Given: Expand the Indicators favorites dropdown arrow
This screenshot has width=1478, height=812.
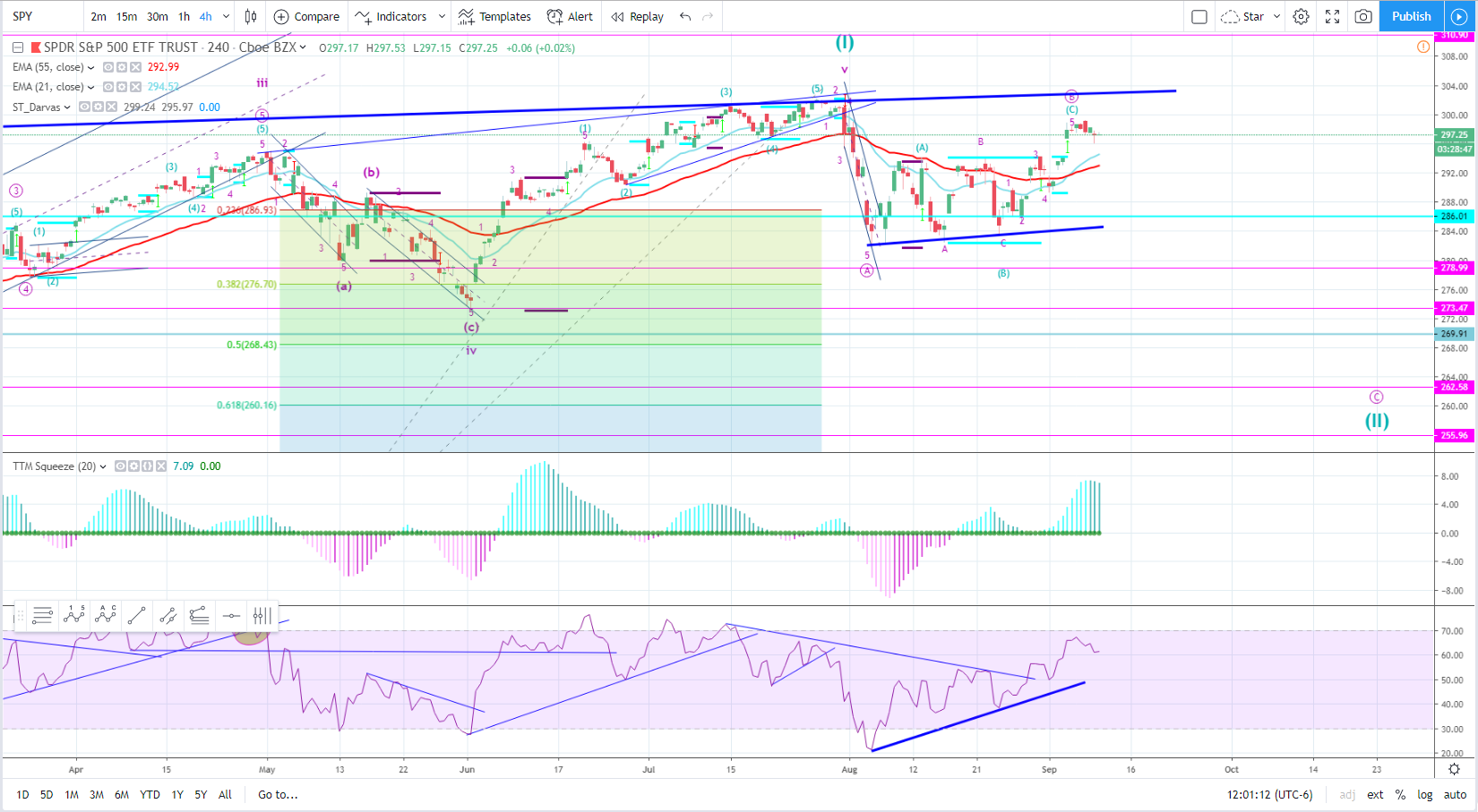Looking at the screenshot, I should click(x=442, y=16).
